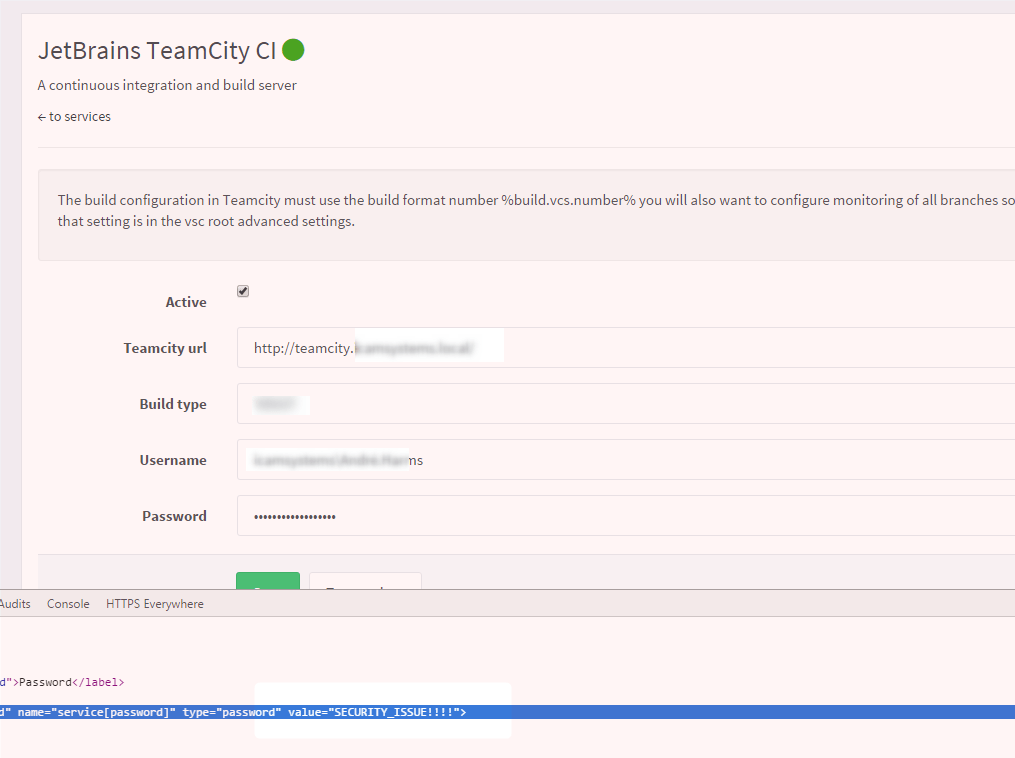Select the highlighted service[password] input line
Screen dimensions: 1015x758
click(x=508, y=712)
